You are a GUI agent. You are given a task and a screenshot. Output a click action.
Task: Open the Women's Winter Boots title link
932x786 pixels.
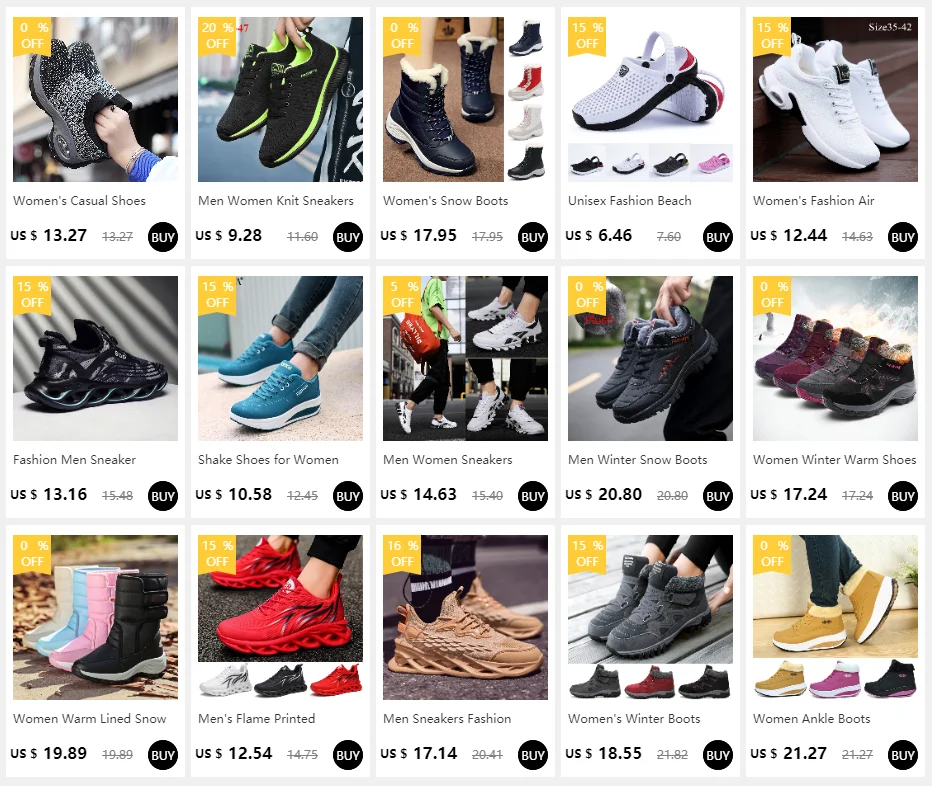point(634,719)
